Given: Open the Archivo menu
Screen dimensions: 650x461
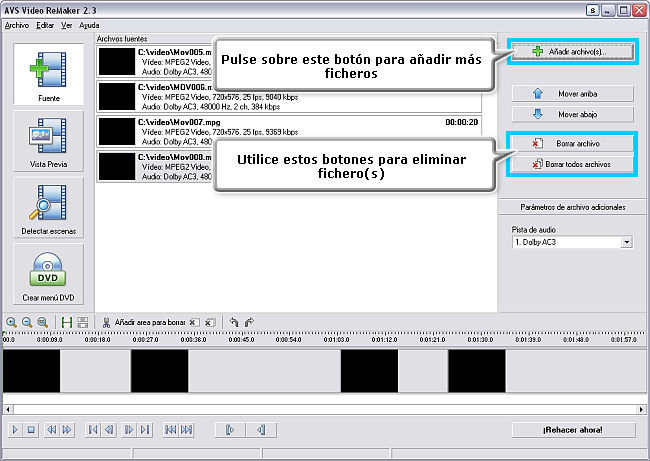Looking at the screenshot, I should tap(17, 25).
